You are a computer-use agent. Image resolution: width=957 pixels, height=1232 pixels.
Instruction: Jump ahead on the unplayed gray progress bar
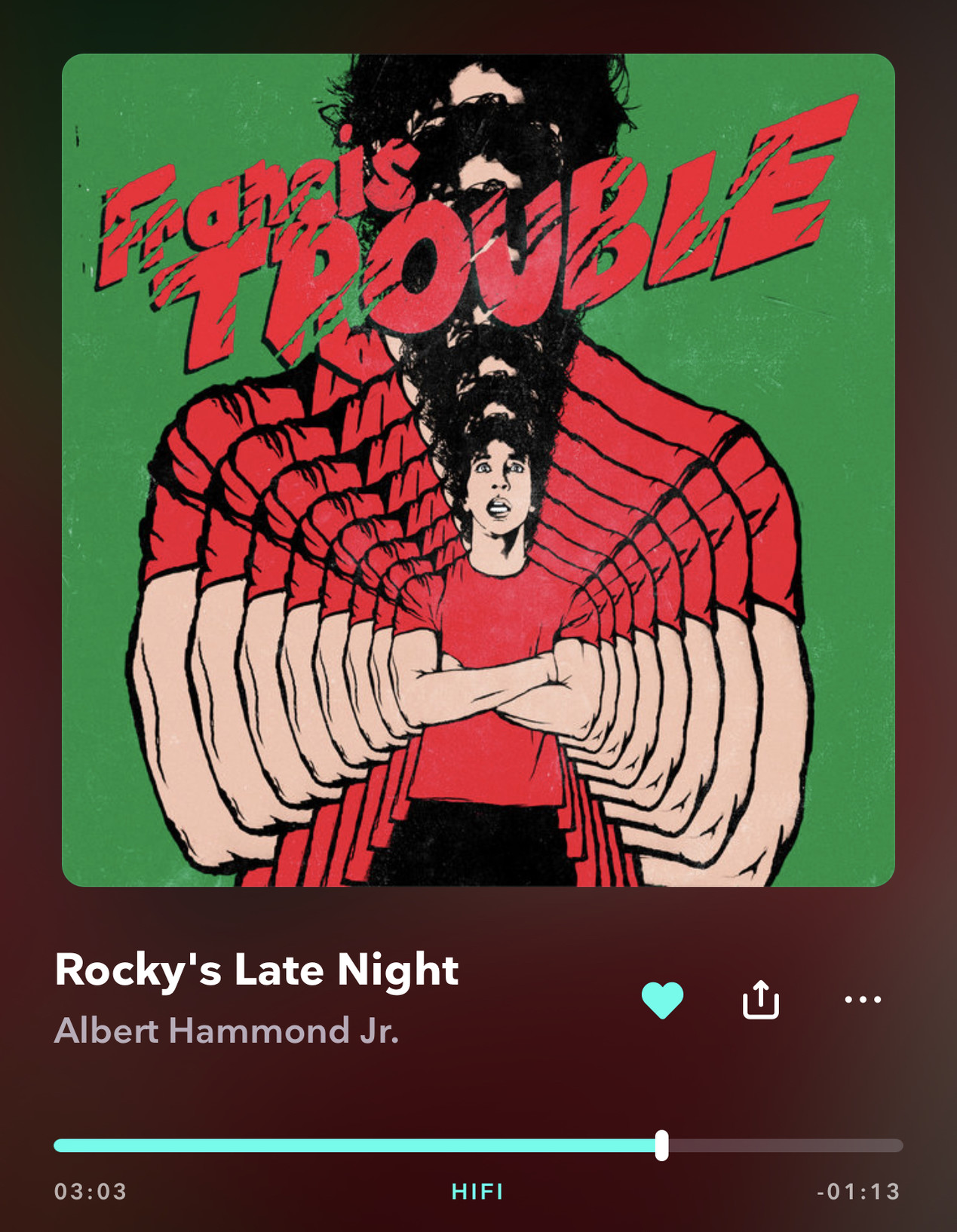tap(786, 1145)
